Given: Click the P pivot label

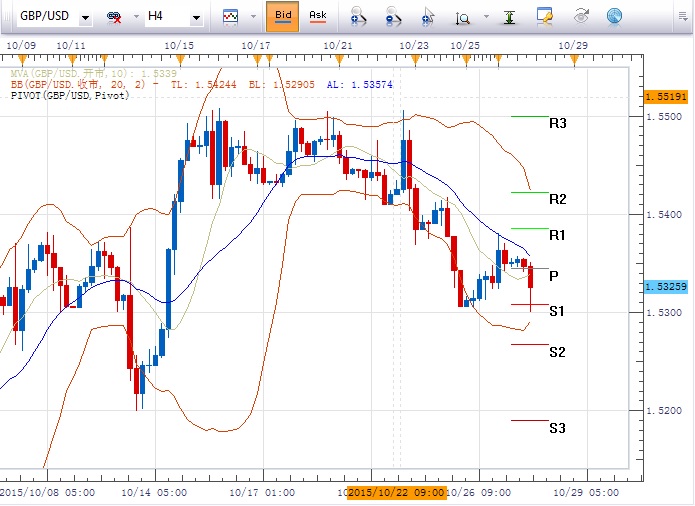Looking at the screenshot, I should 554,276.
